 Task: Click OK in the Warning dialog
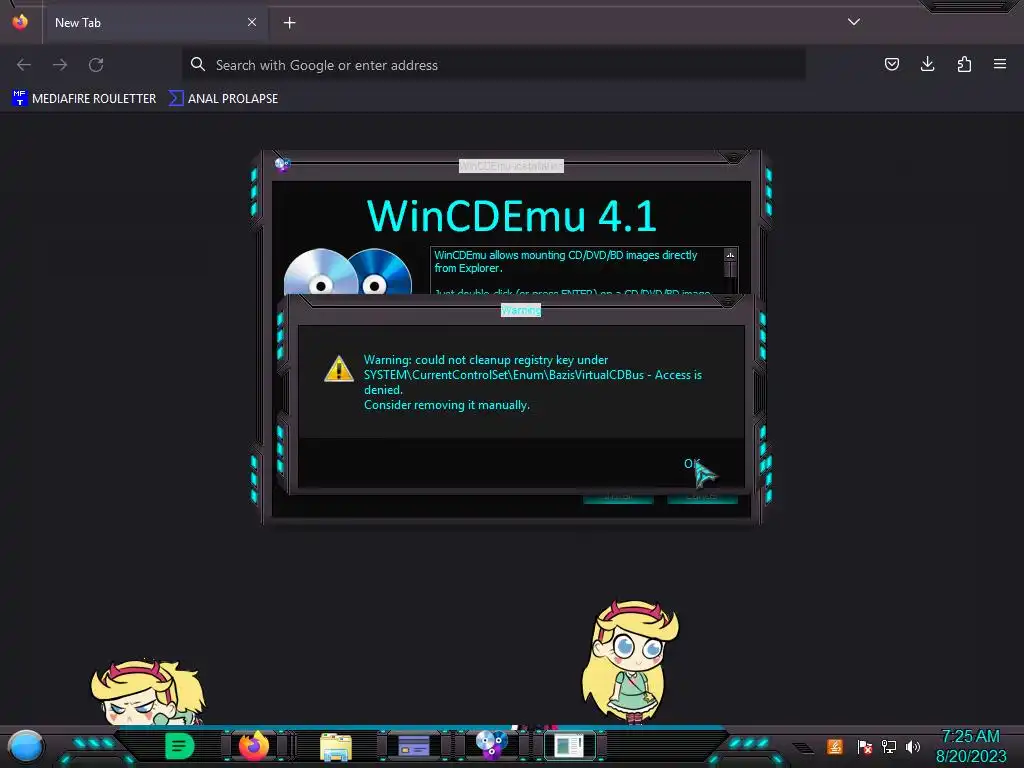tap(692, 464)
